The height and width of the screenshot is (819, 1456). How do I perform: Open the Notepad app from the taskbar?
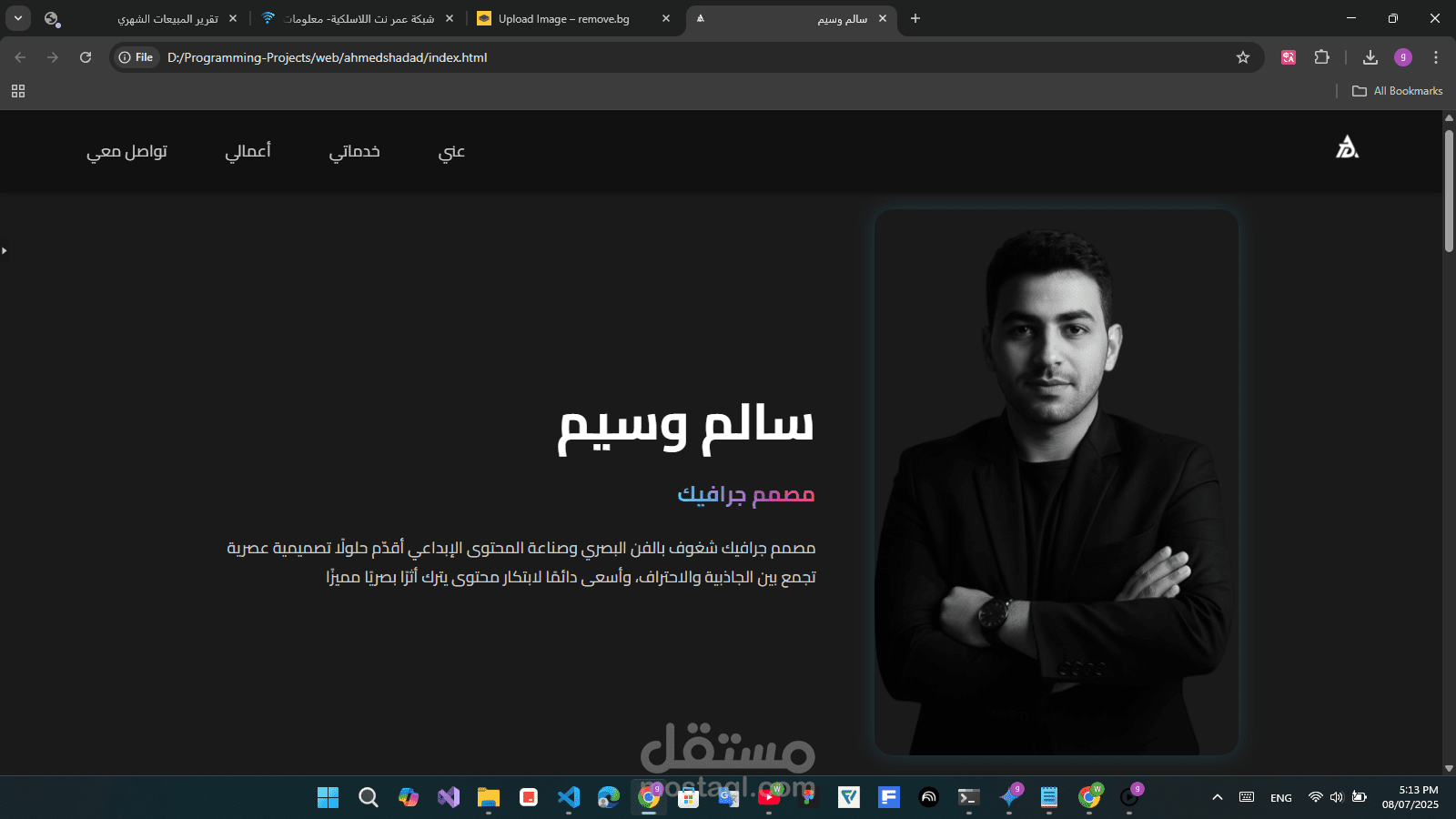pos(1049,797)
